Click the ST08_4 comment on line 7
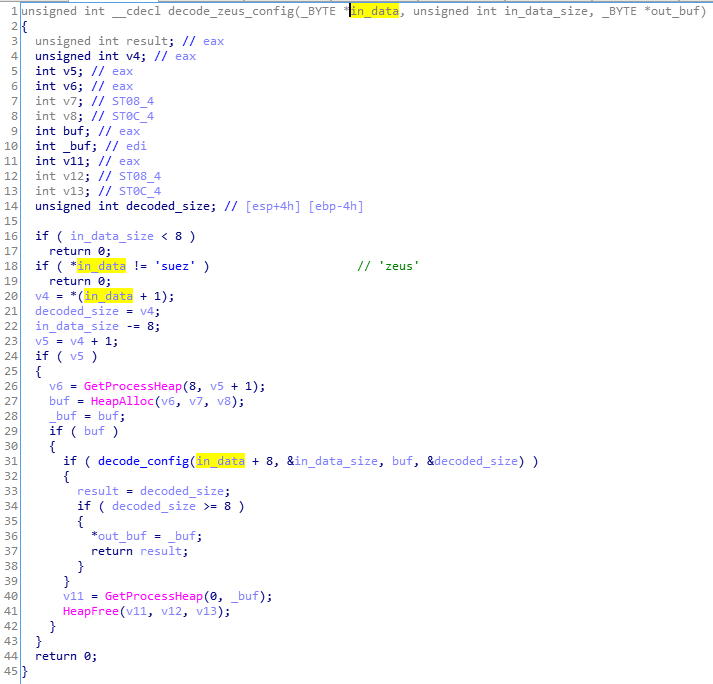This screenshot has width=713, height=684. pyautogui.click(x=133, y=101)
